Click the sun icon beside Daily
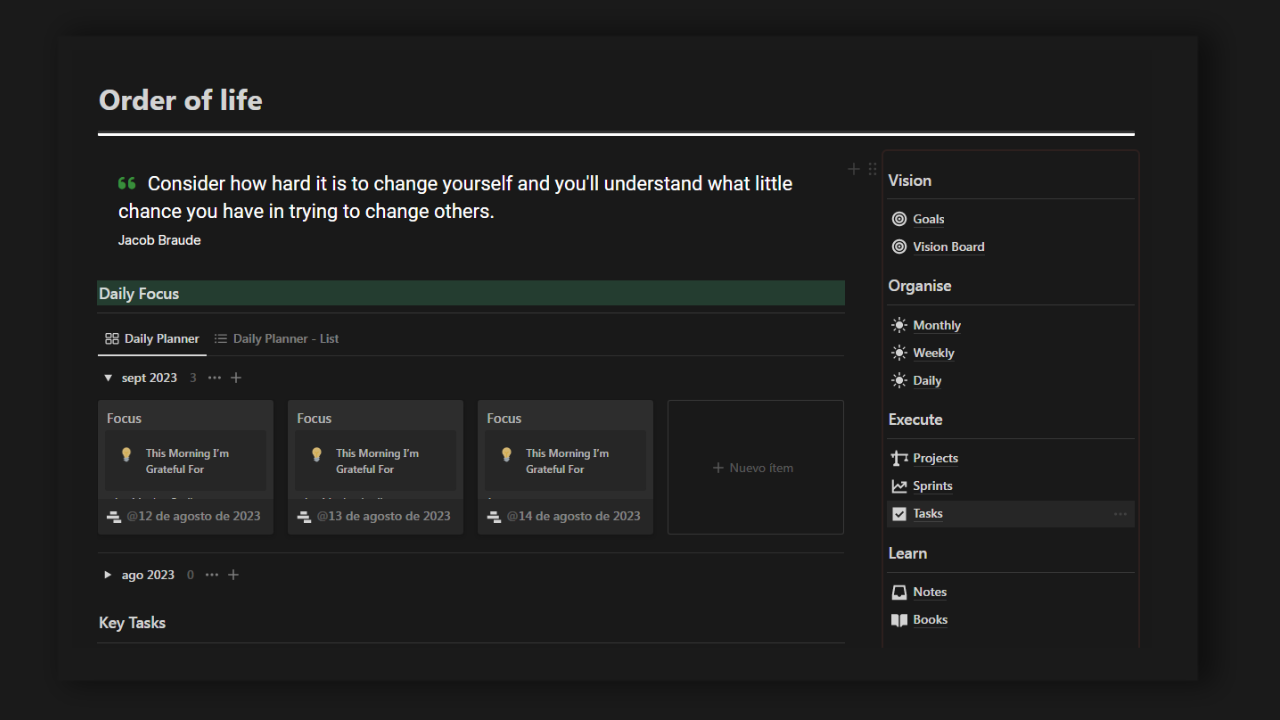The height and width of the screenshot is (720, 1280). click(899, 381)
